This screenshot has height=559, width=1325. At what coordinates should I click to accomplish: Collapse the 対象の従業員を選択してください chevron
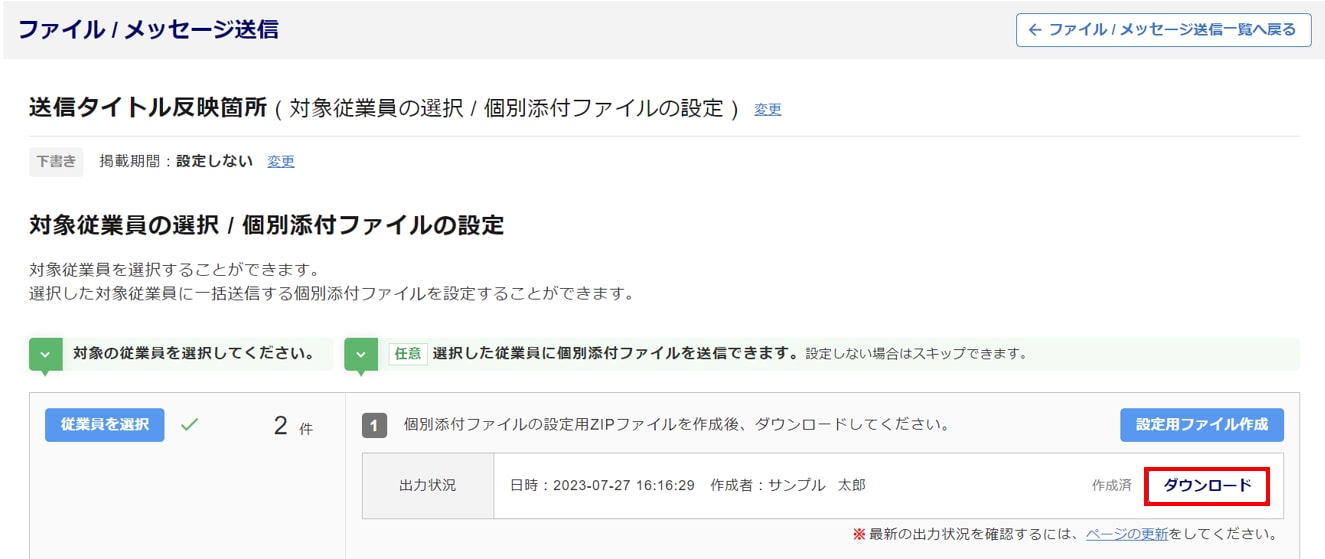tap(45, 354)
